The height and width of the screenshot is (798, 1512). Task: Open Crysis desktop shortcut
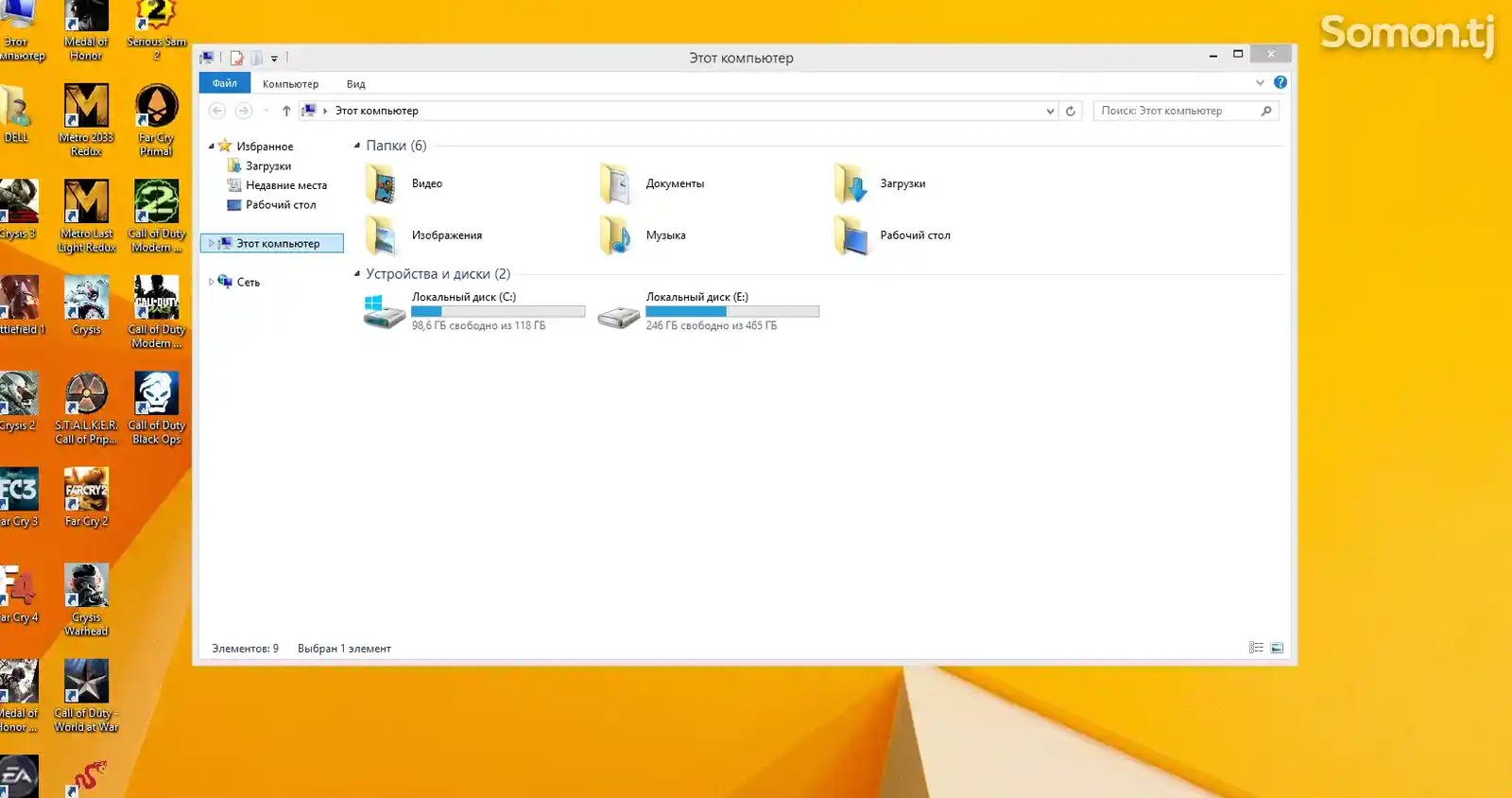pyautogui.click(x=86, y=305)
